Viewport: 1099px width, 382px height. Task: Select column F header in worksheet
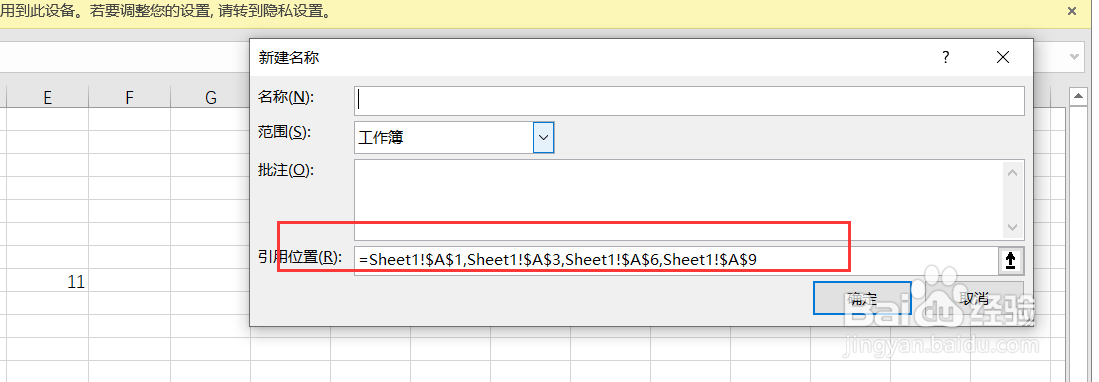pos(130,97)
